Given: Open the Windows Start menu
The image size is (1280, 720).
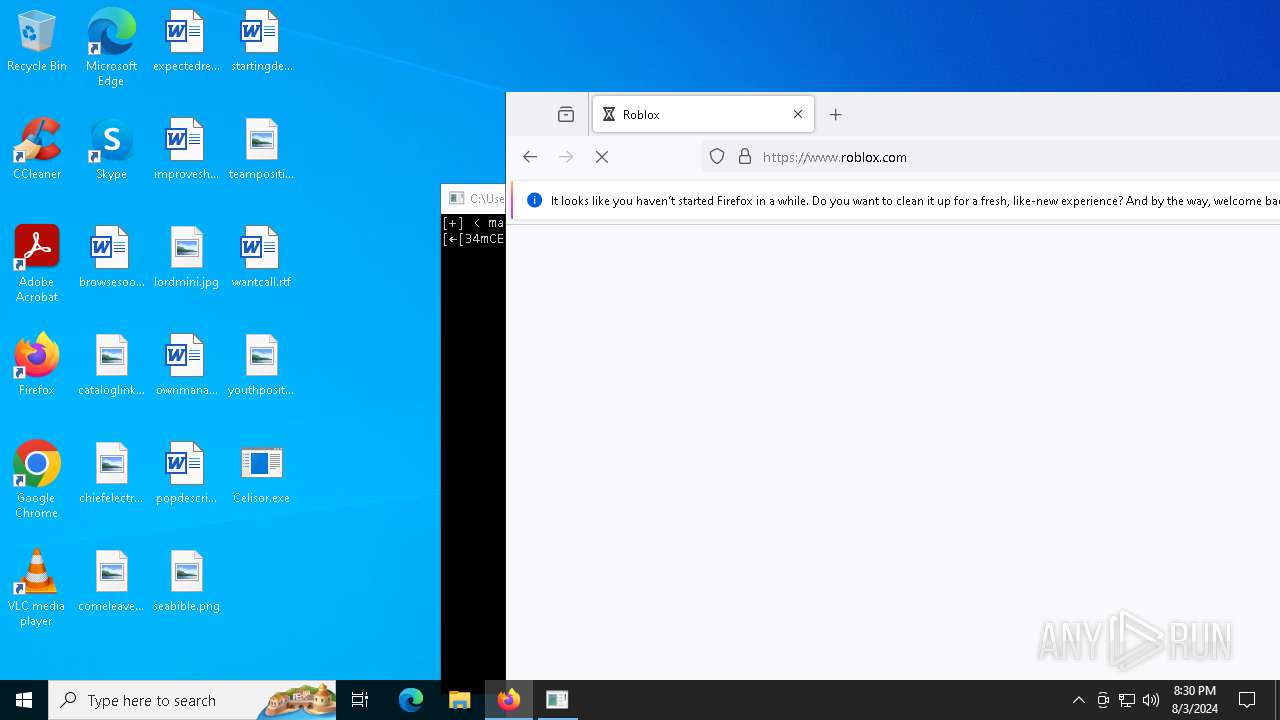Looking at the screenshot, I should (24, 700).
